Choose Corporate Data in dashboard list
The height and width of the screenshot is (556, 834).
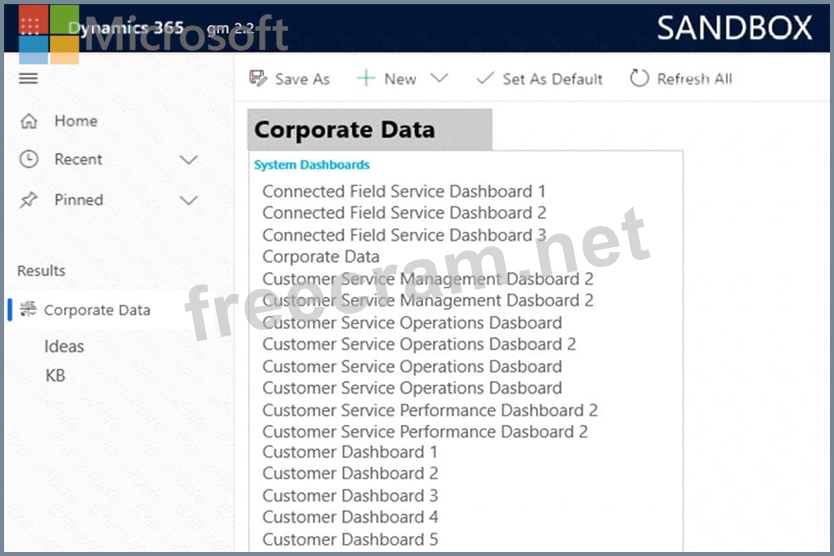(321, 257)
